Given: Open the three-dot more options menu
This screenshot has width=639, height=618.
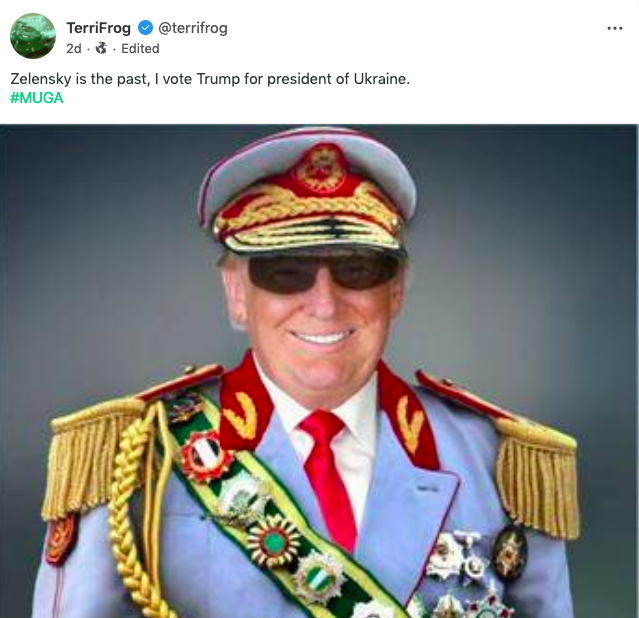Looking at the screenshot, I should (x=615, y=28).
